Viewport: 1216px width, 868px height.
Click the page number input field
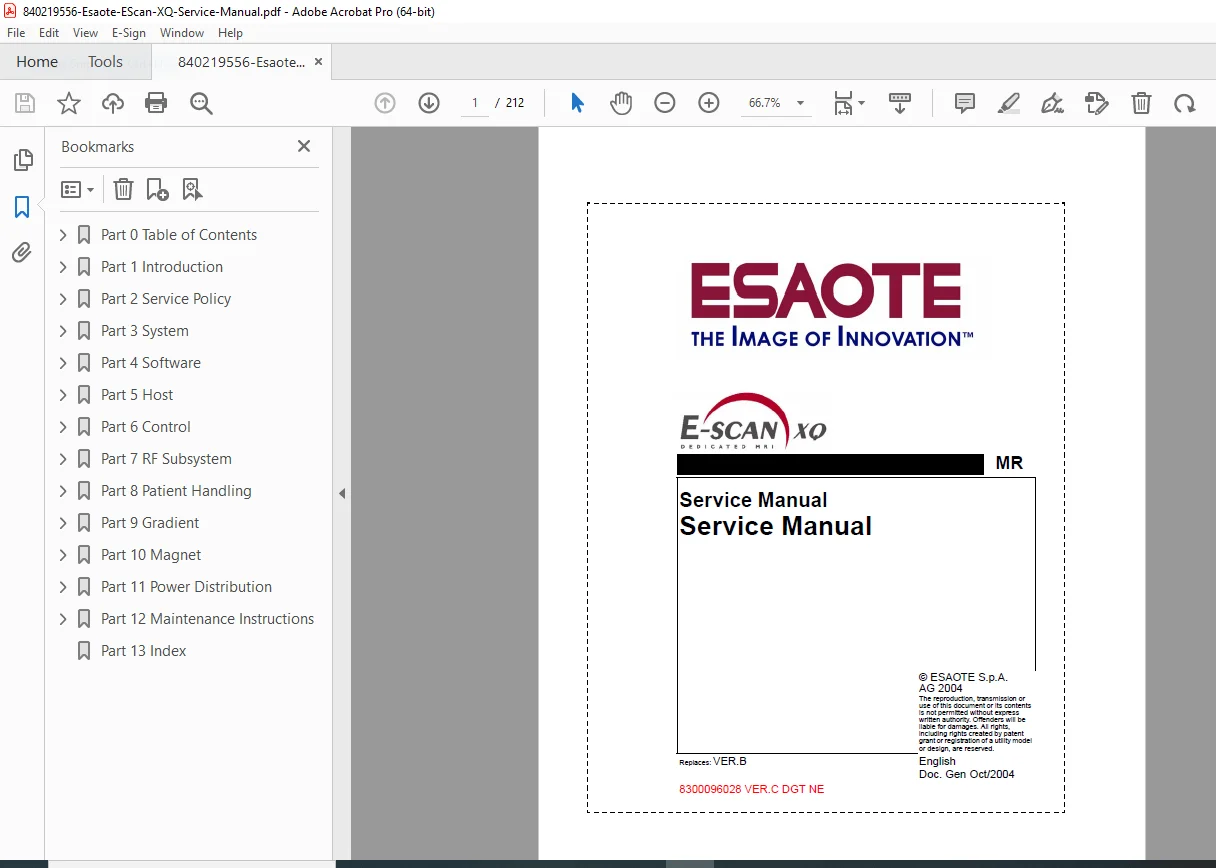pos(475,103)
